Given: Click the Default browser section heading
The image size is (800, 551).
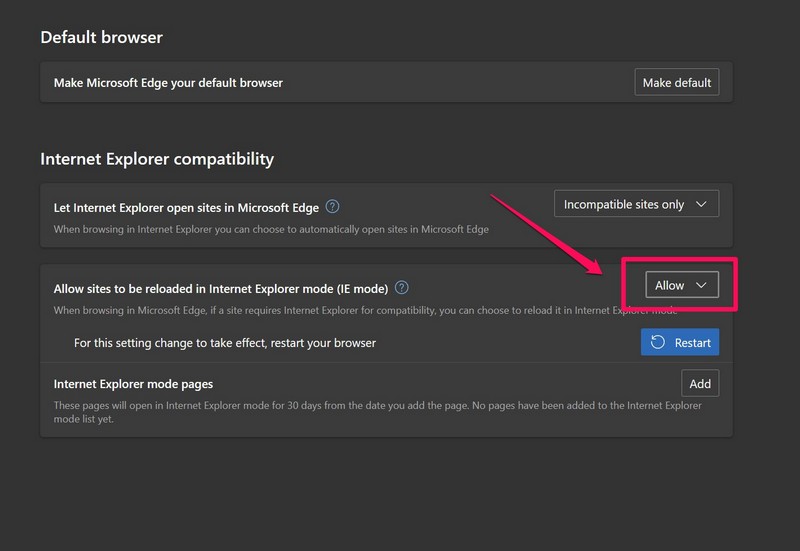Looking at the screenshot, I should (x=101, y=37).
